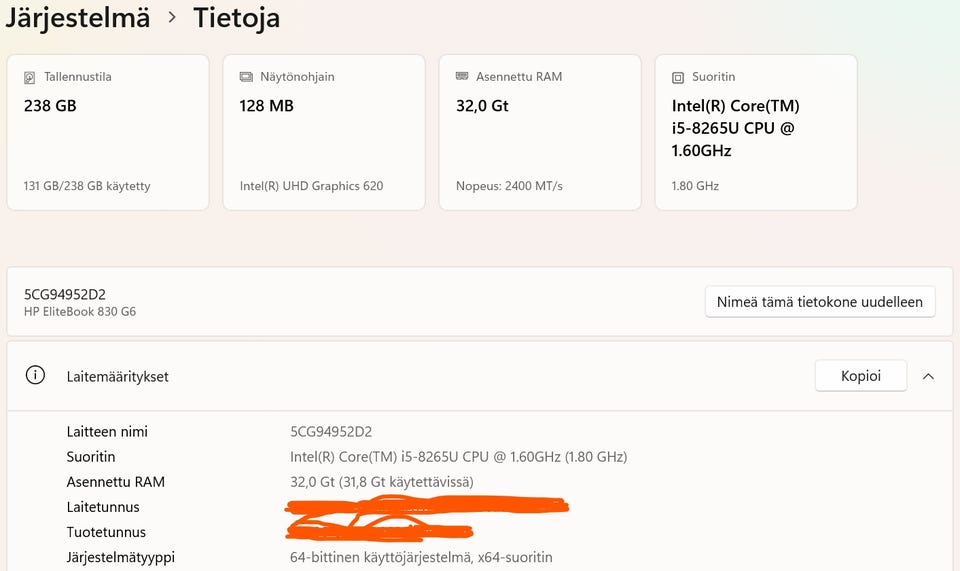The image size is (960, 571).
Task: Open the Näytönohjain 128 MB card
Action: tap(324, 132)
